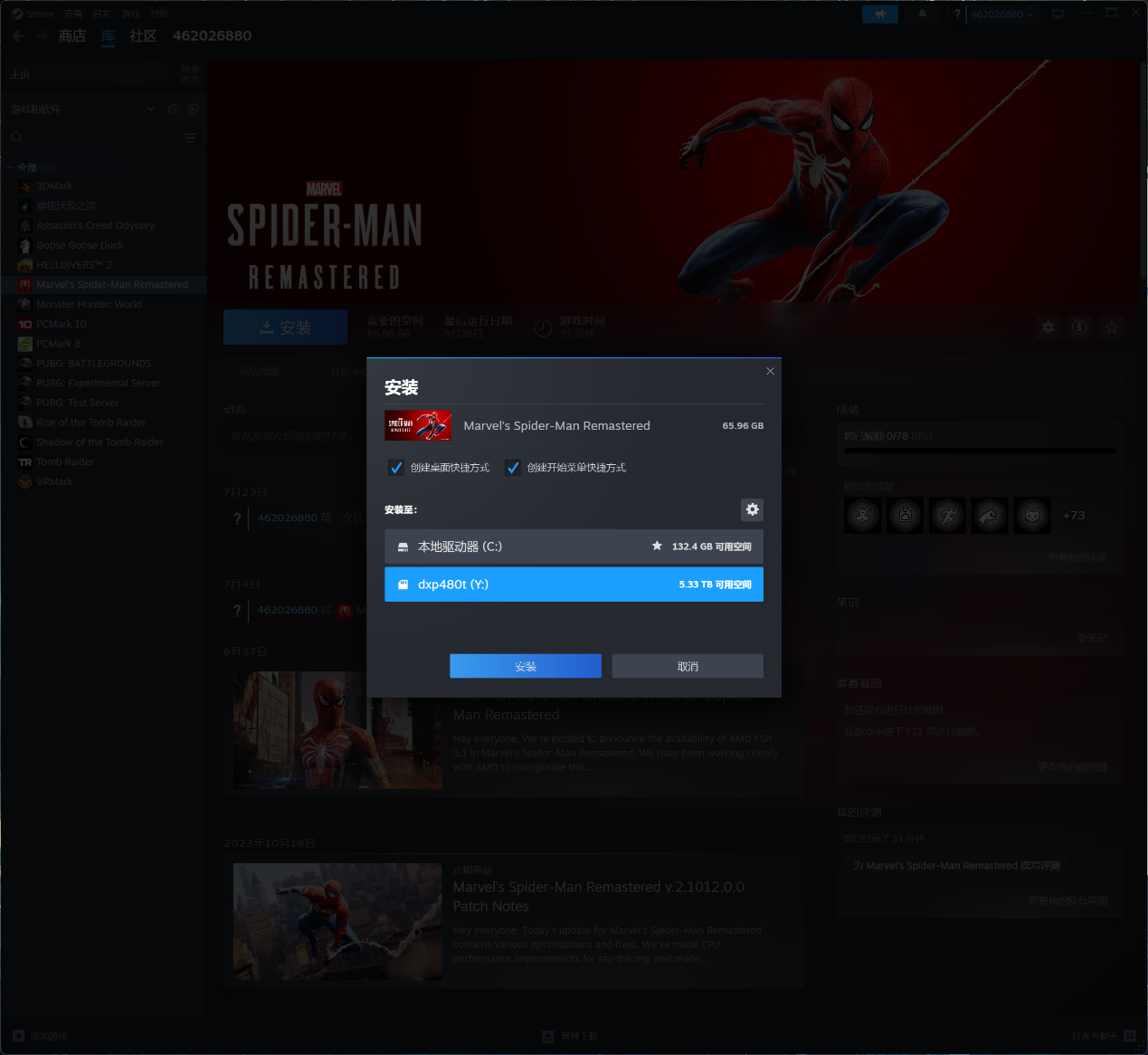1148x1055 pixels.
Task: Click the second achievement icon
Action: coord(905,515)
